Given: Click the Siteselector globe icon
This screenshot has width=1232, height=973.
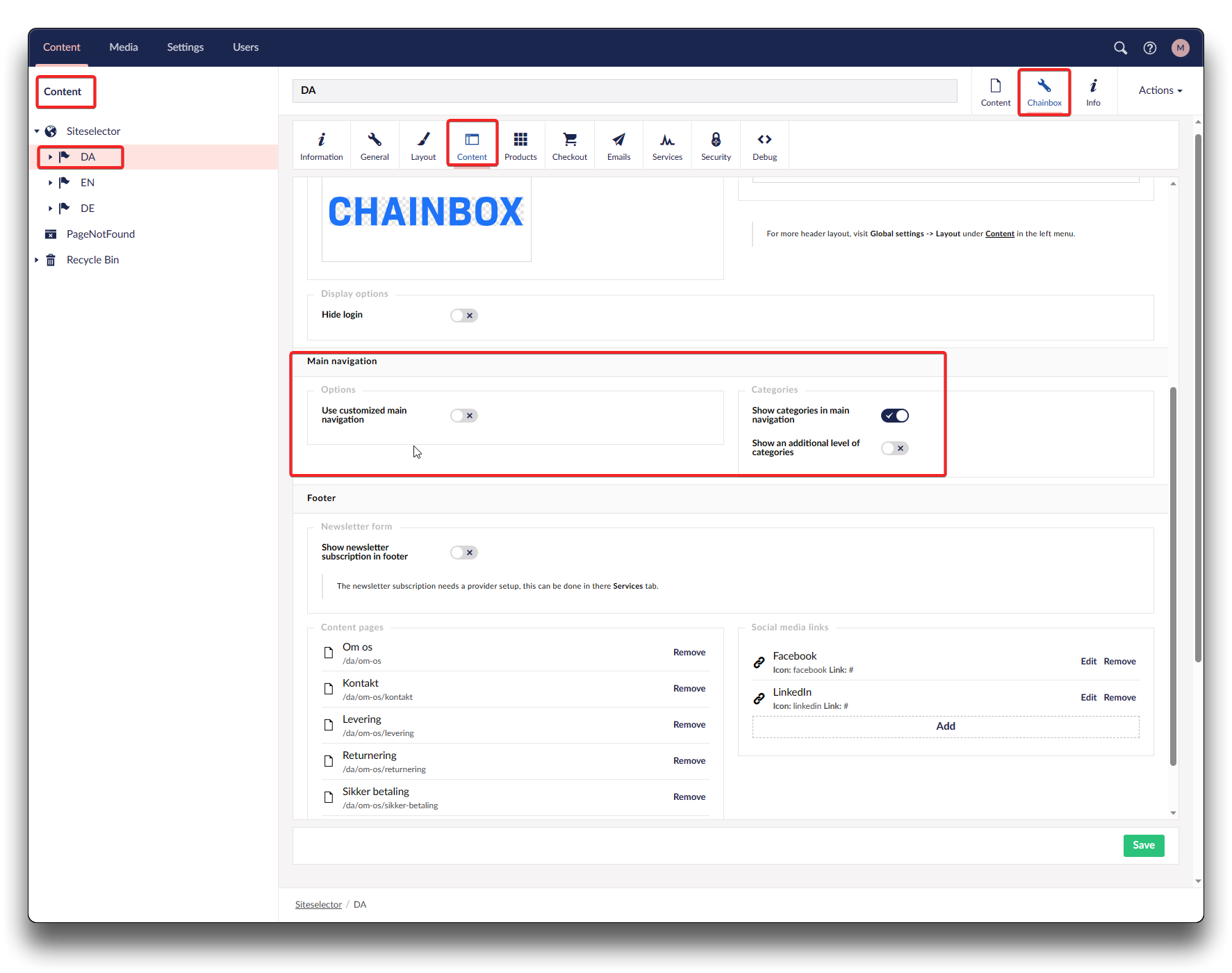Looking at the screenshot, I should 51,131.
